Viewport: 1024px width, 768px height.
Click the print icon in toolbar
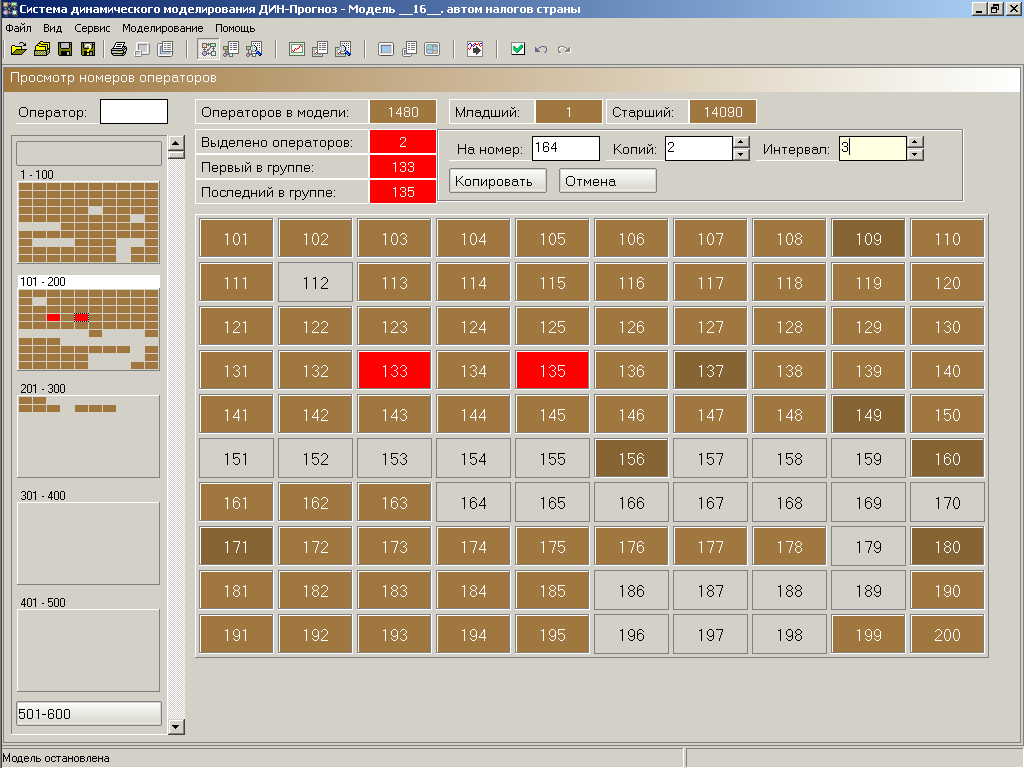coord(119,49)
